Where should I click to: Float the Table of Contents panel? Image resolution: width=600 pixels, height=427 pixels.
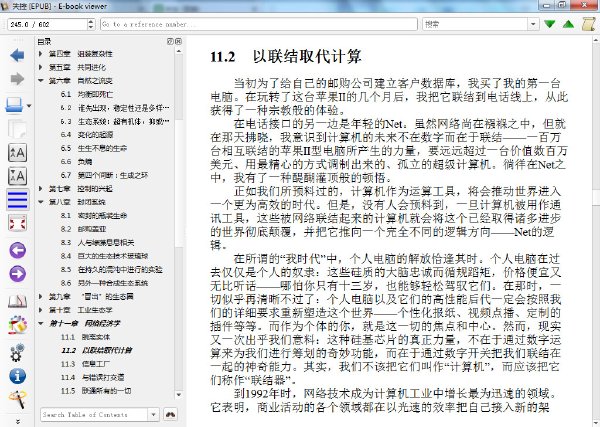[x=170, y=41]
